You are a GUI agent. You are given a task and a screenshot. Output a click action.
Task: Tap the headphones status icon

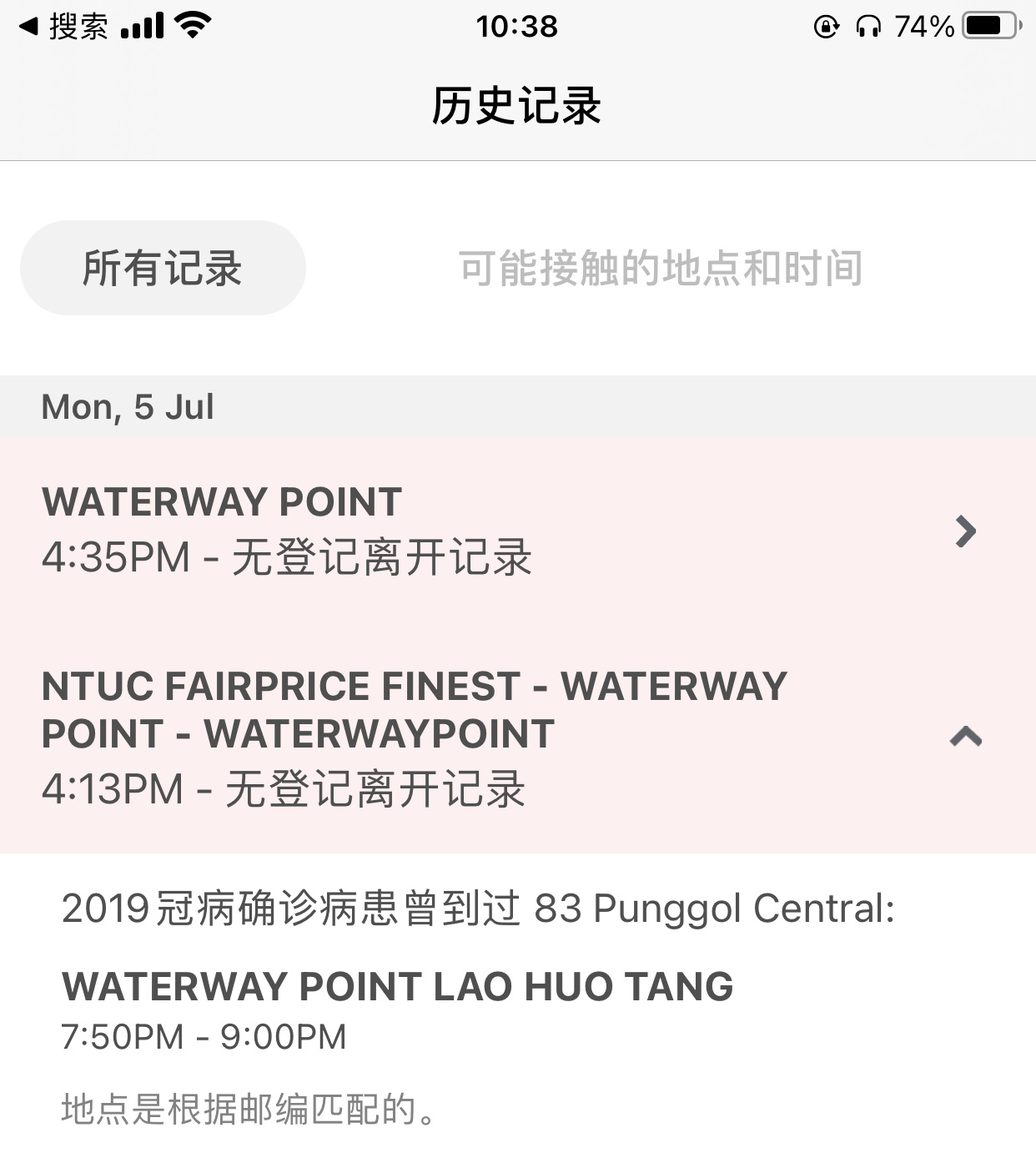(868, 27)
